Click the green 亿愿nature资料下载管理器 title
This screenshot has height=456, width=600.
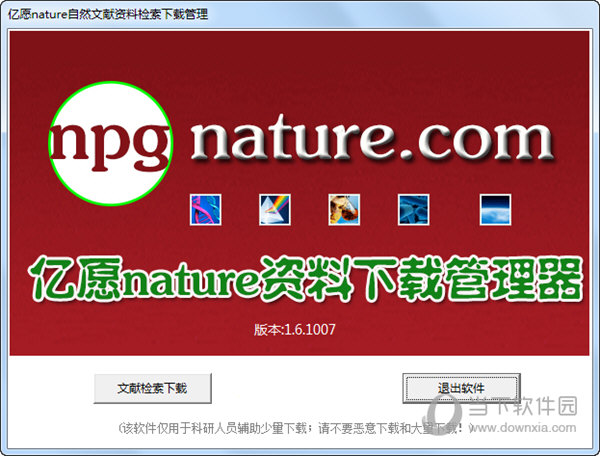click(305, 278)
